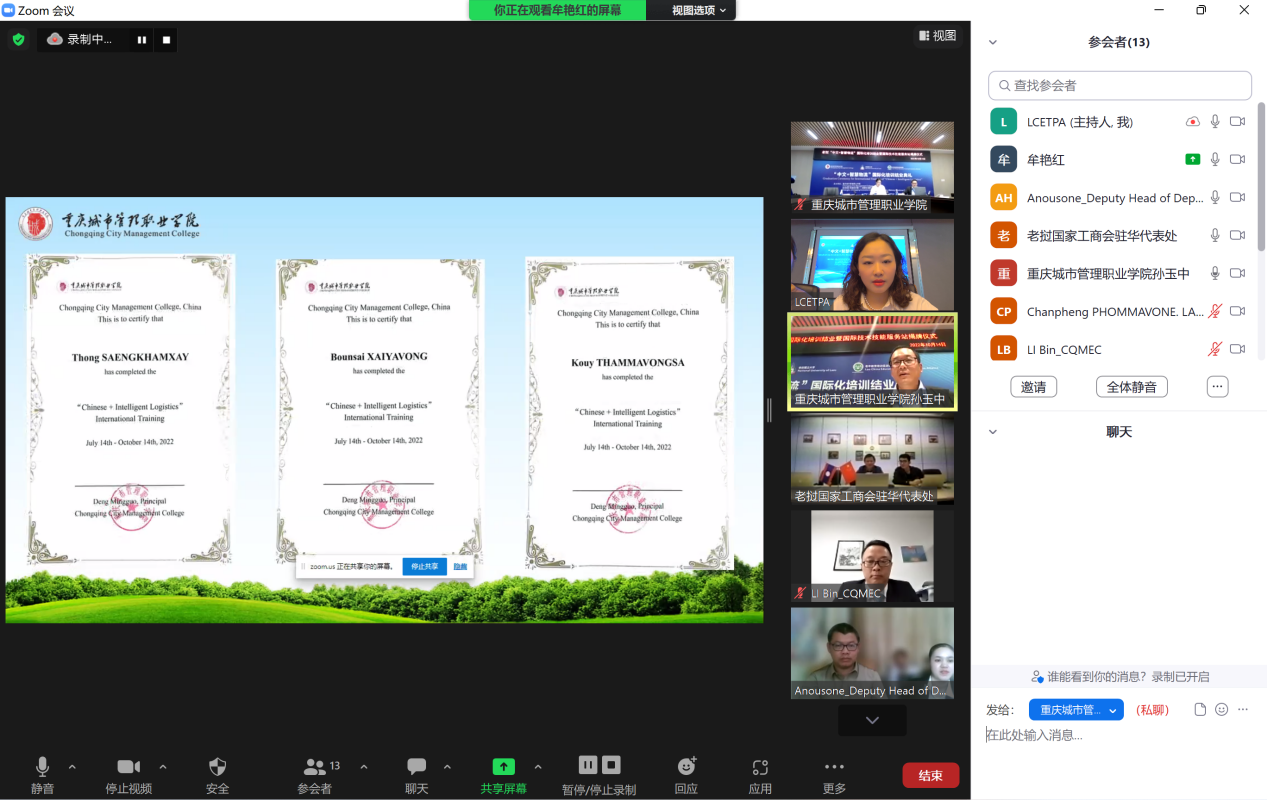
Task: Toggle Stop Video camera button
Action: [x=128, y=767]
